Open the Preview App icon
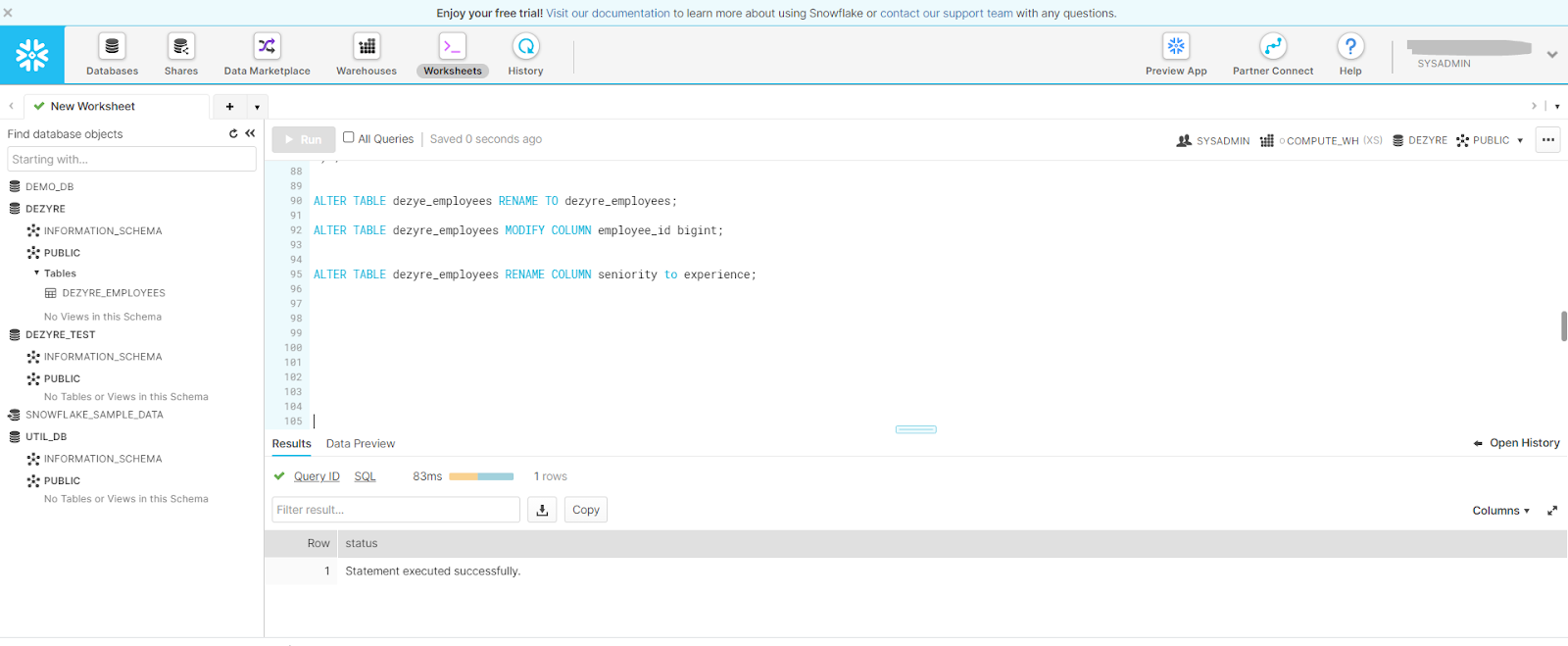1568x646 pixels. (x=1176, y=46)
